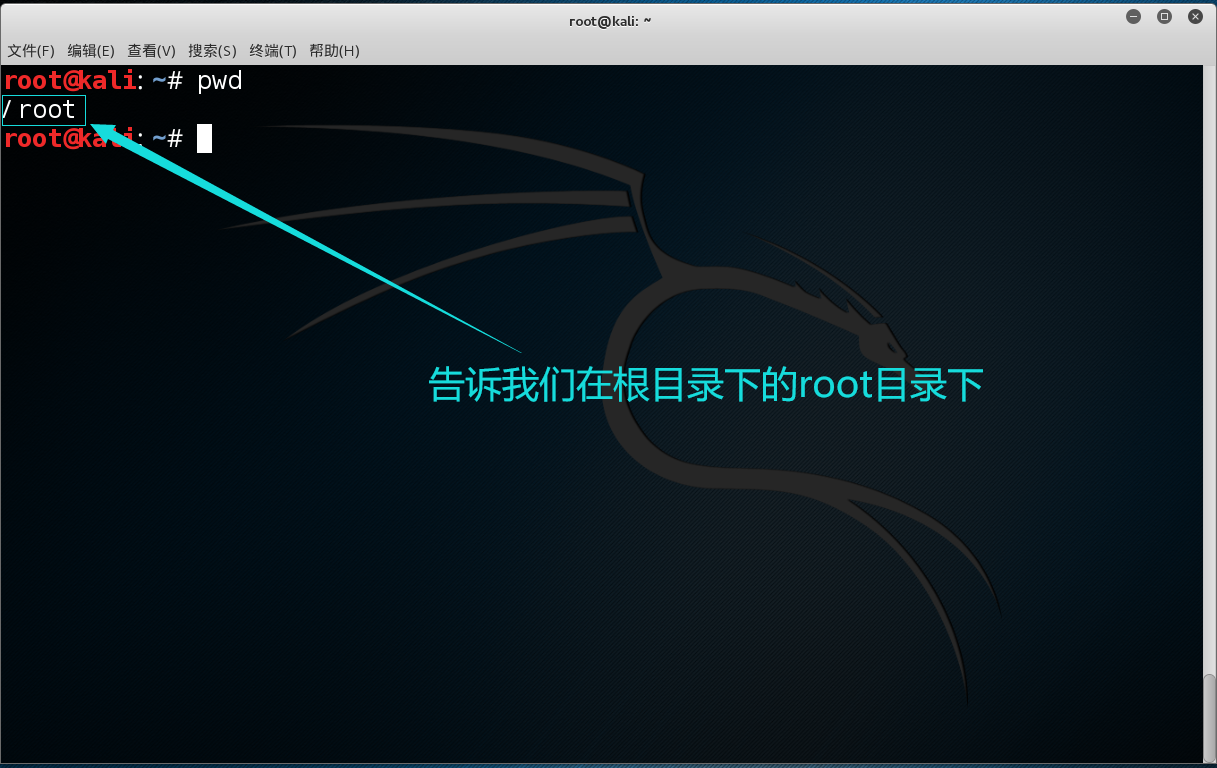This screenshot has width=1217, height=768.
Task: Open the 编辑(E) menu
Action: tap(90, 51)
